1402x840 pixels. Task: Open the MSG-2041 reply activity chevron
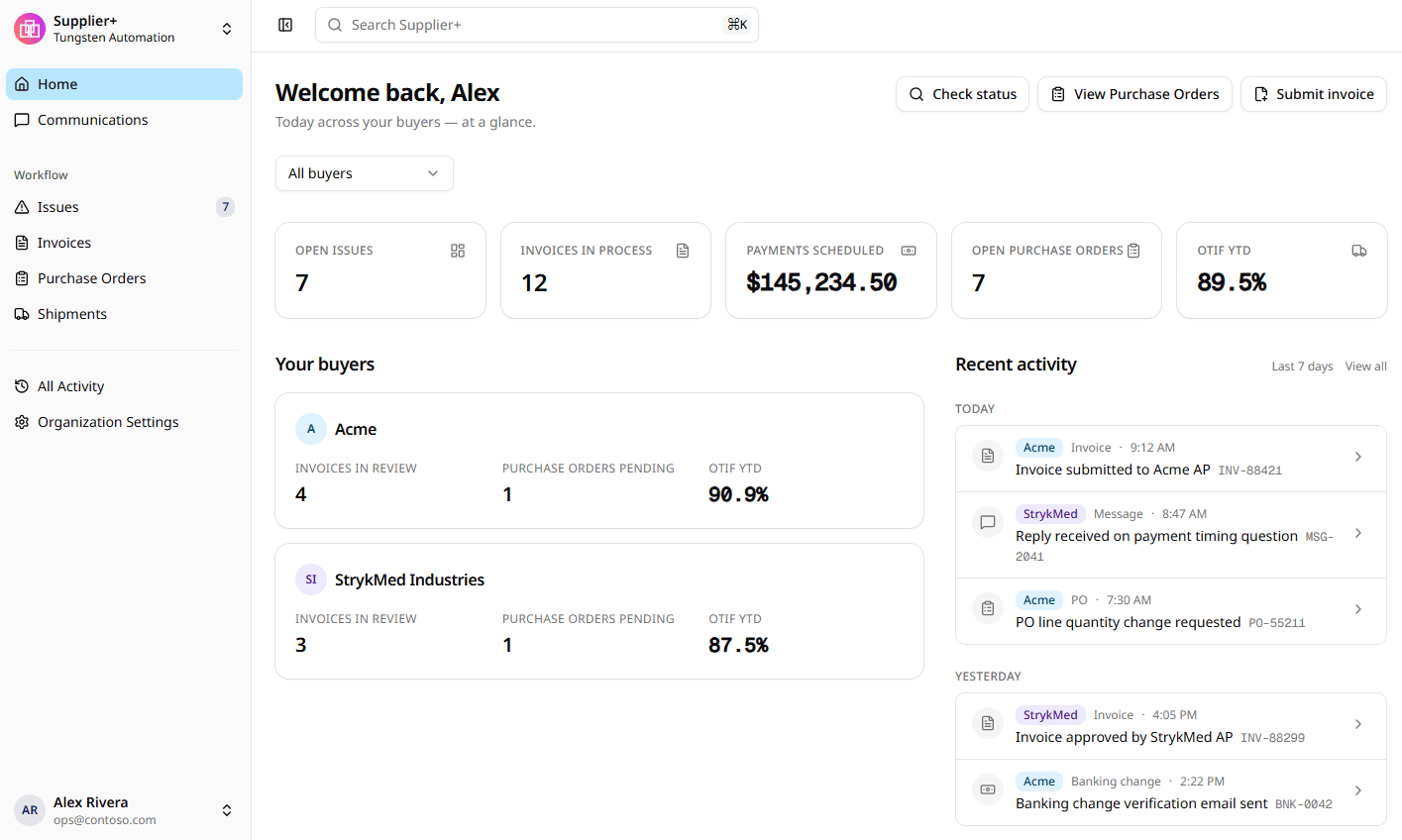point(1358,533)
